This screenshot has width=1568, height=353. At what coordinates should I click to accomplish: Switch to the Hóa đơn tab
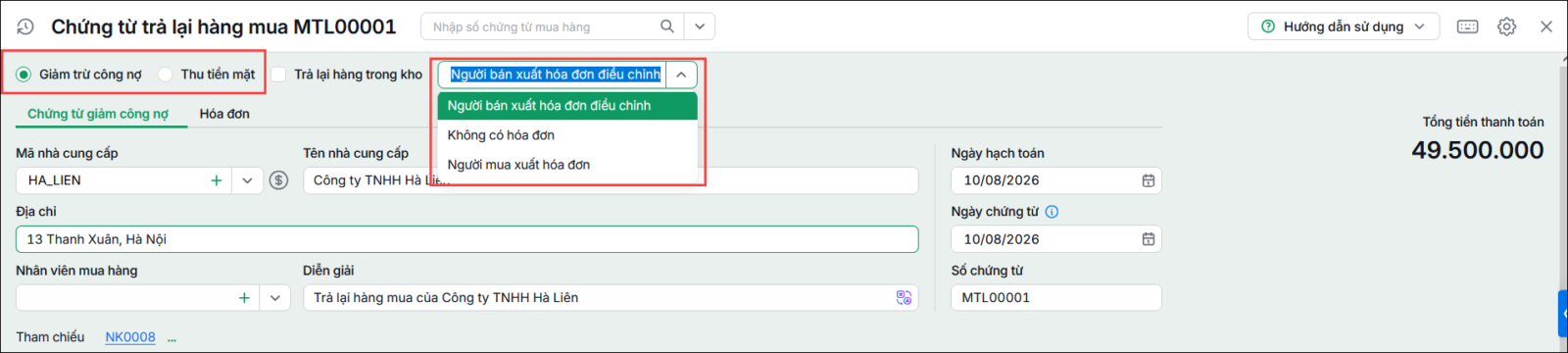click(x=224, y=114)
